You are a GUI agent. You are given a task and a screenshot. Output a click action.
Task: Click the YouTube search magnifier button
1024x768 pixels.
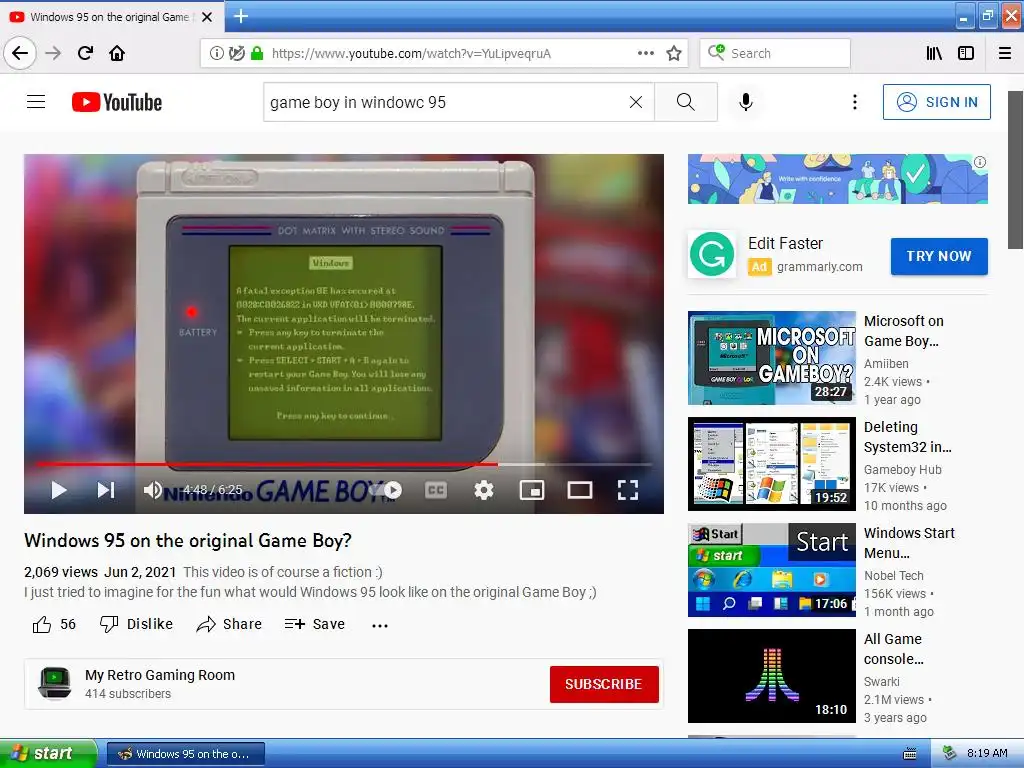[686, 102]
